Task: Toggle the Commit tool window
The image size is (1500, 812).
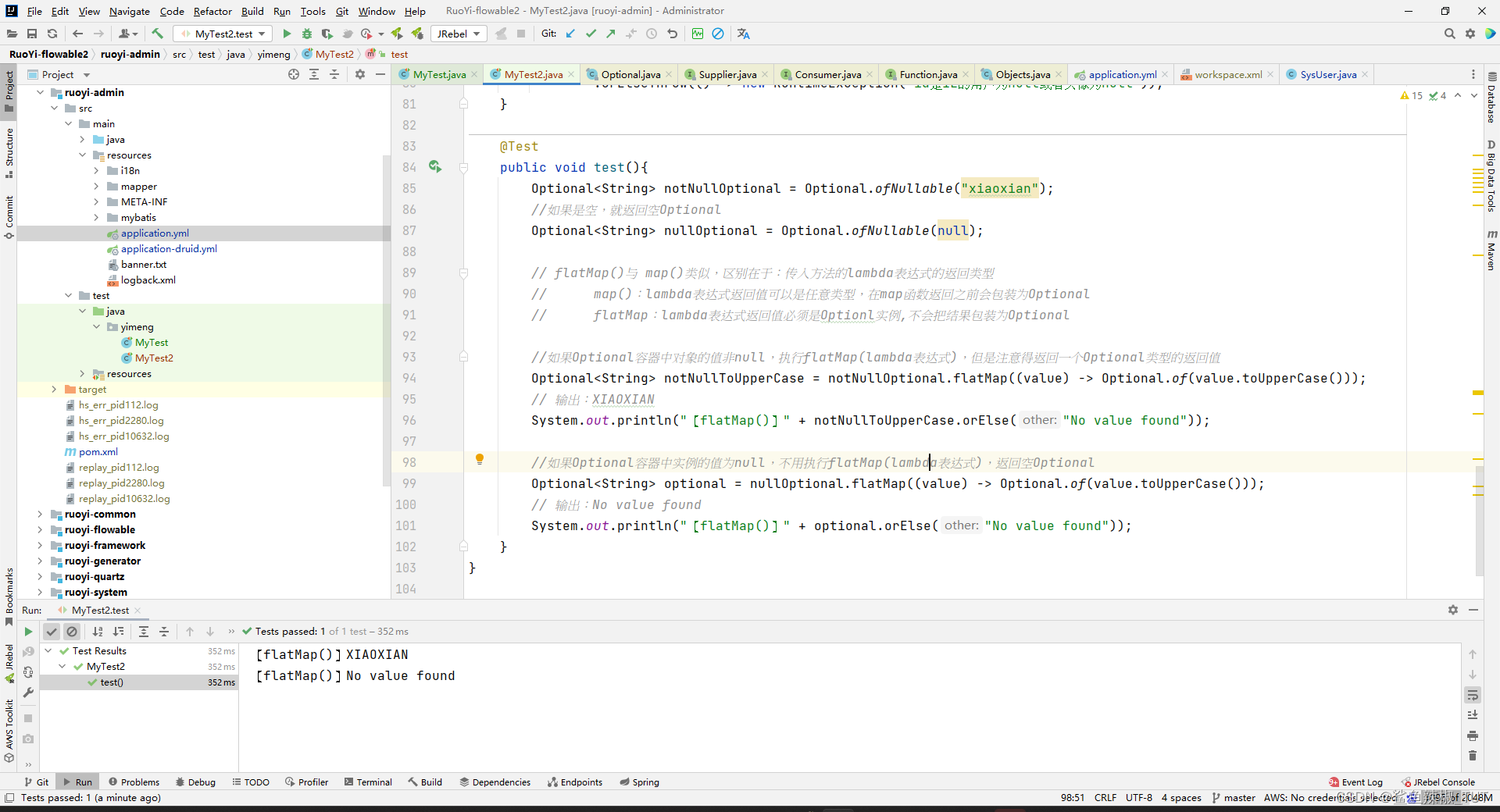Action: point(9,216)
